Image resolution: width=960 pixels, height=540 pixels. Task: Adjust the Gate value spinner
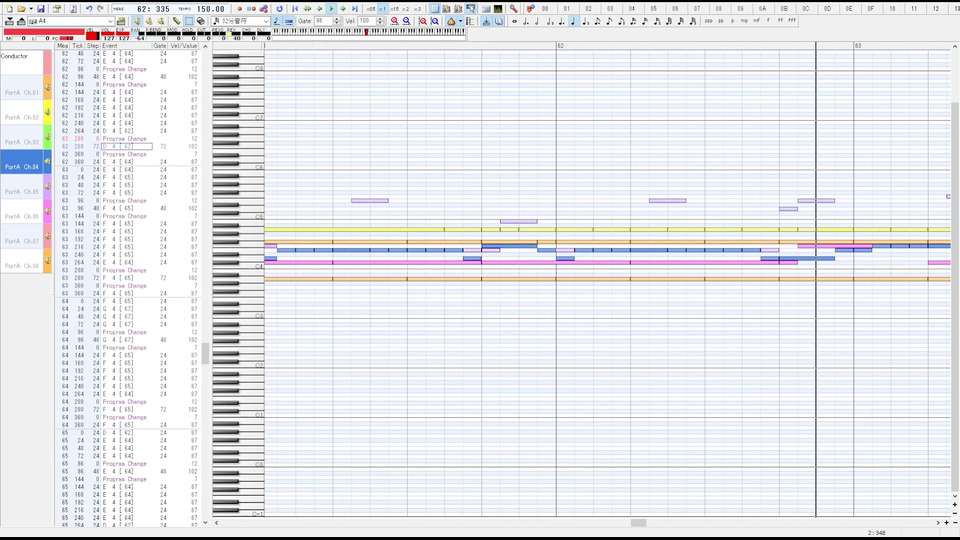(336, 21)
